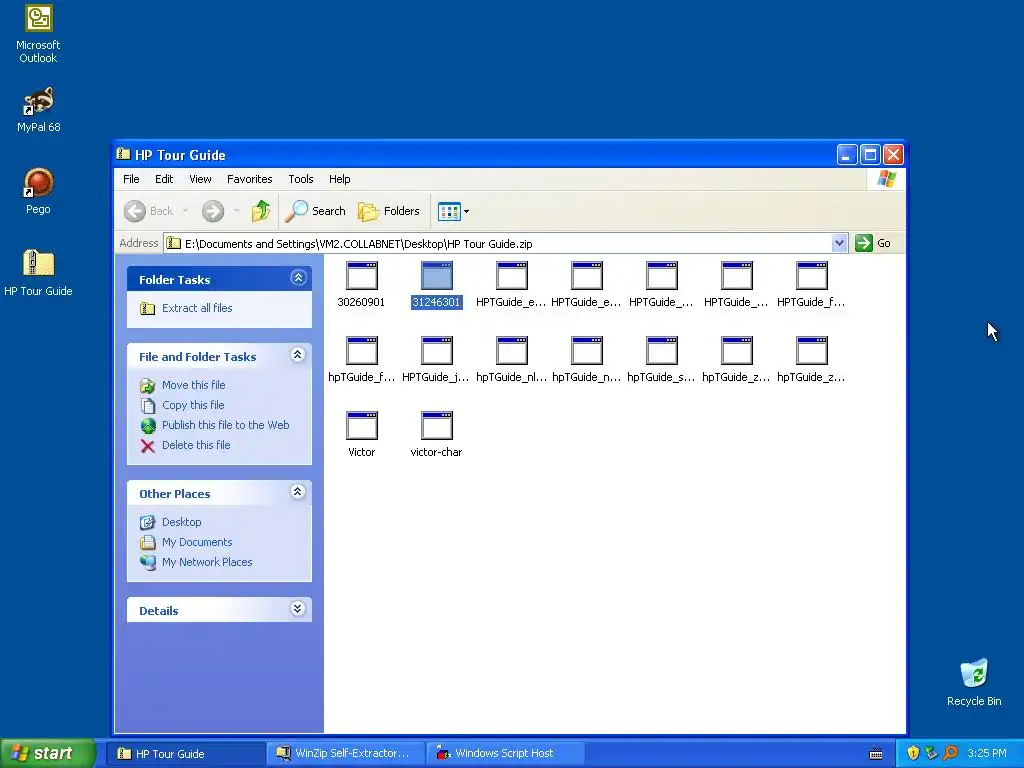Open the View menu
Screen dimensions: 1024x768
coord(200,179)
